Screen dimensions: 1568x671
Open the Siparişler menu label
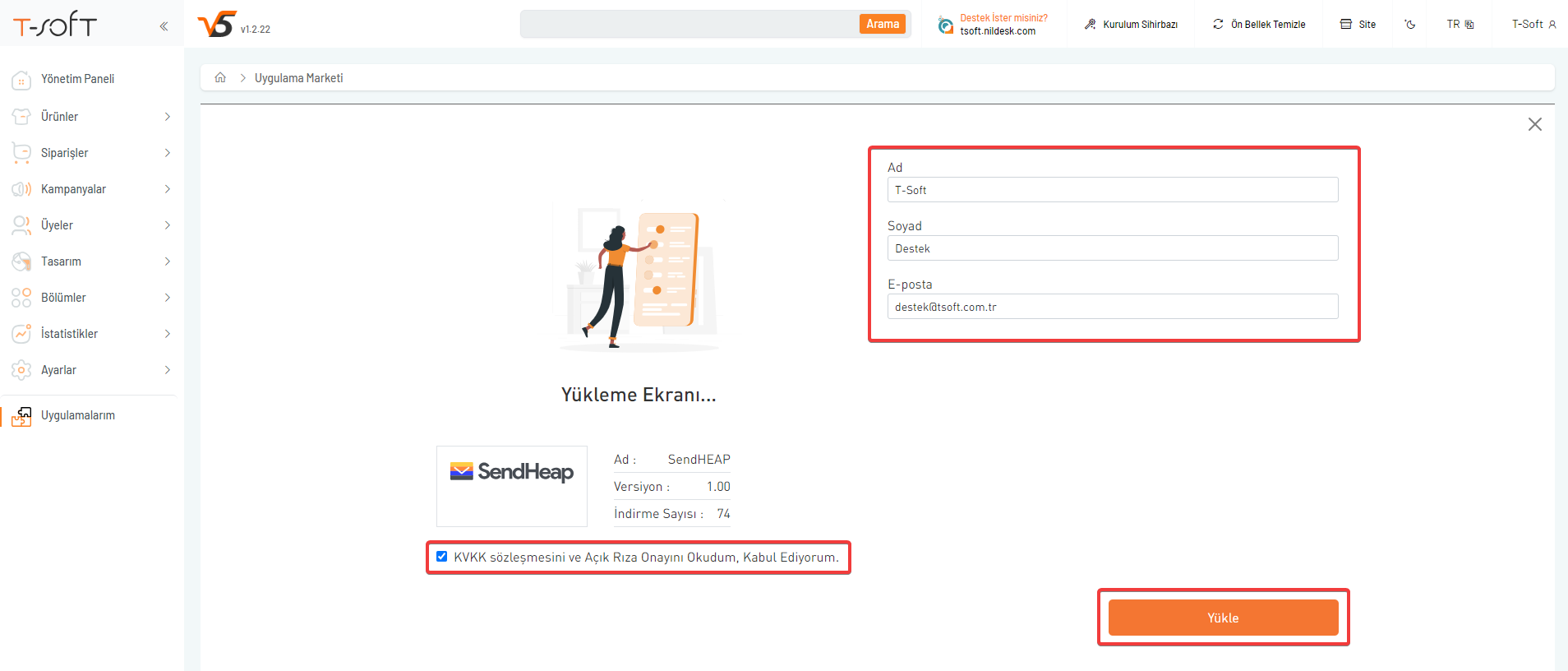64,153
